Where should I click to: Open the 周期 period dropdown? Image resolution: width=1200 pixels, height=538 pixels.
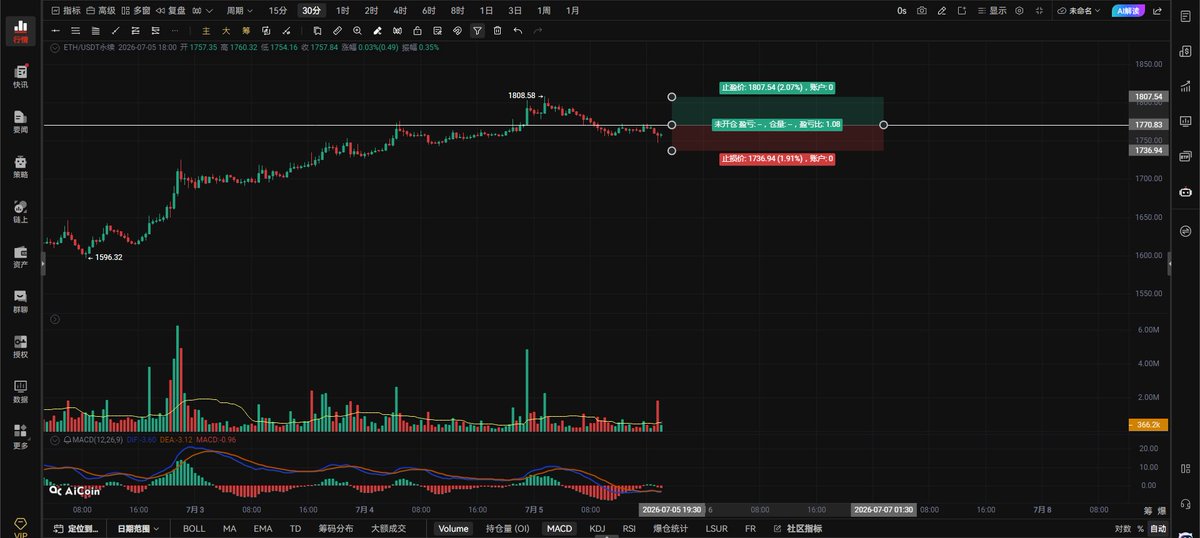coord(239,11)
